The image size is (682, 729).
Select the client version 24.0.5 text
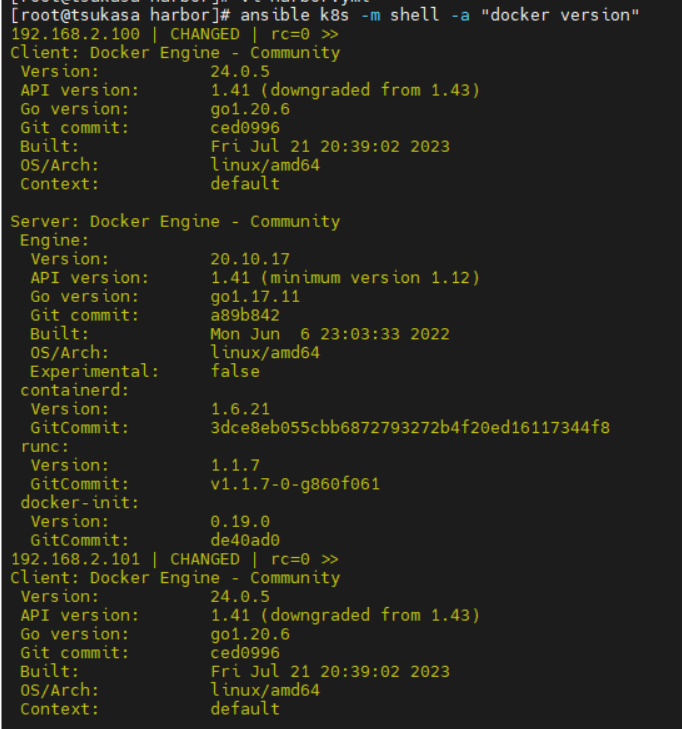240,72
